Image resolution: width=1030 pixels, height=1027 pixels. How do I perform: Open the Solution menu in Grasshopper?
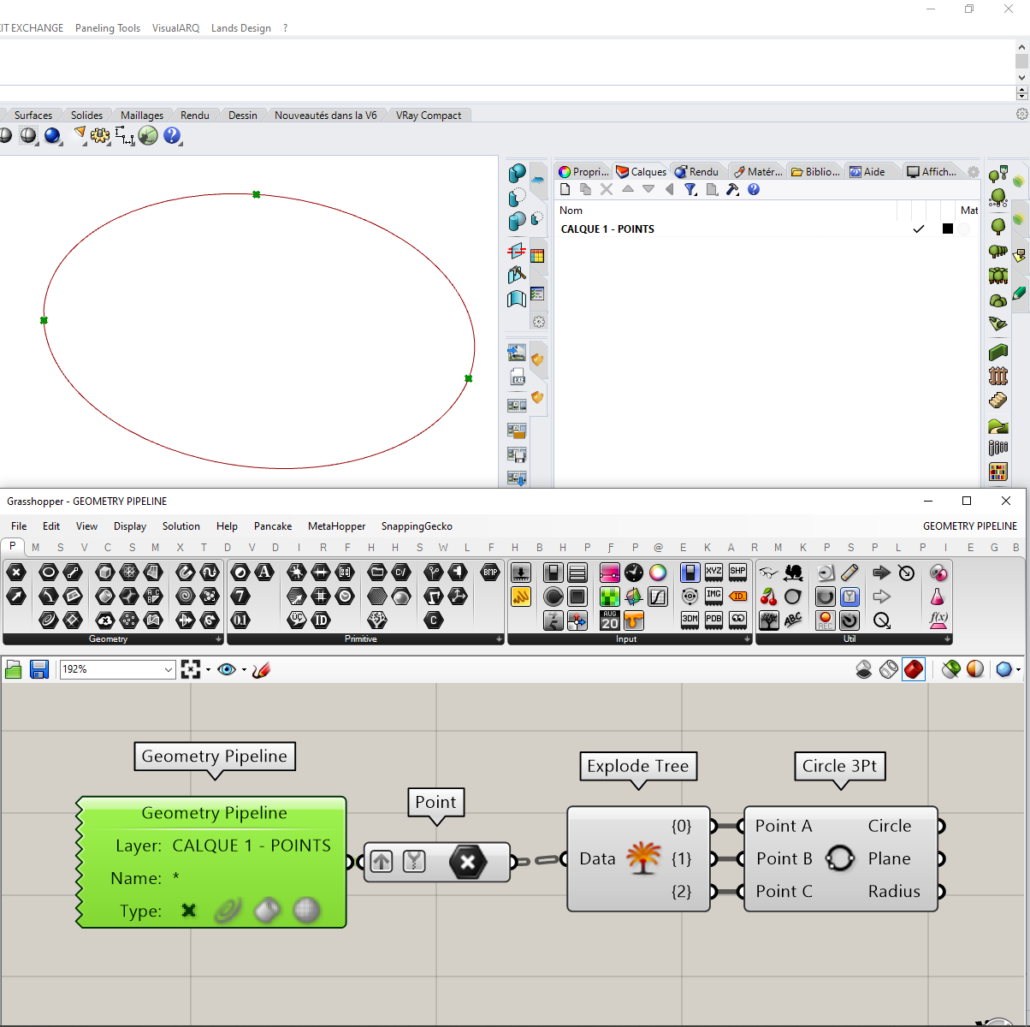click(x=181, y=526)
